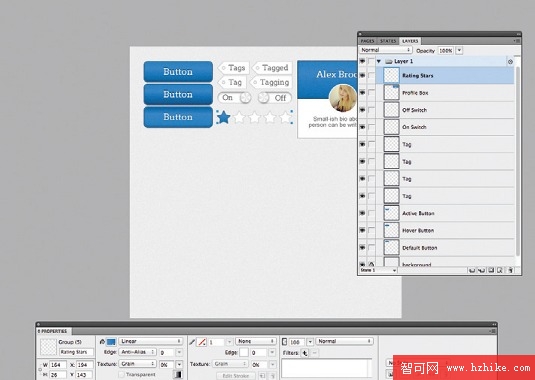Image resolution: width=535 pixels, height=380 pixels.
Task: Toggle visibility of the Off Switch layer
Action: [362, 110]
